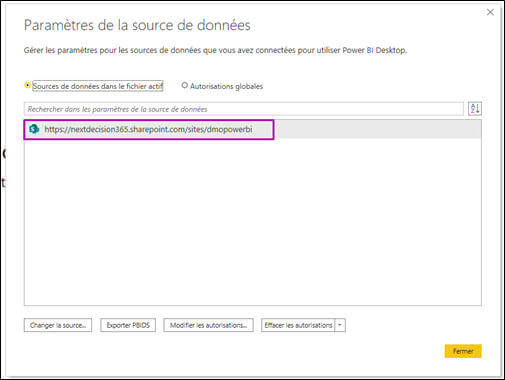Image resolution: width=505 pixels, height=380 pixels.
Task: Click the yellow 'Fermer' button
Action: point(463,351)
